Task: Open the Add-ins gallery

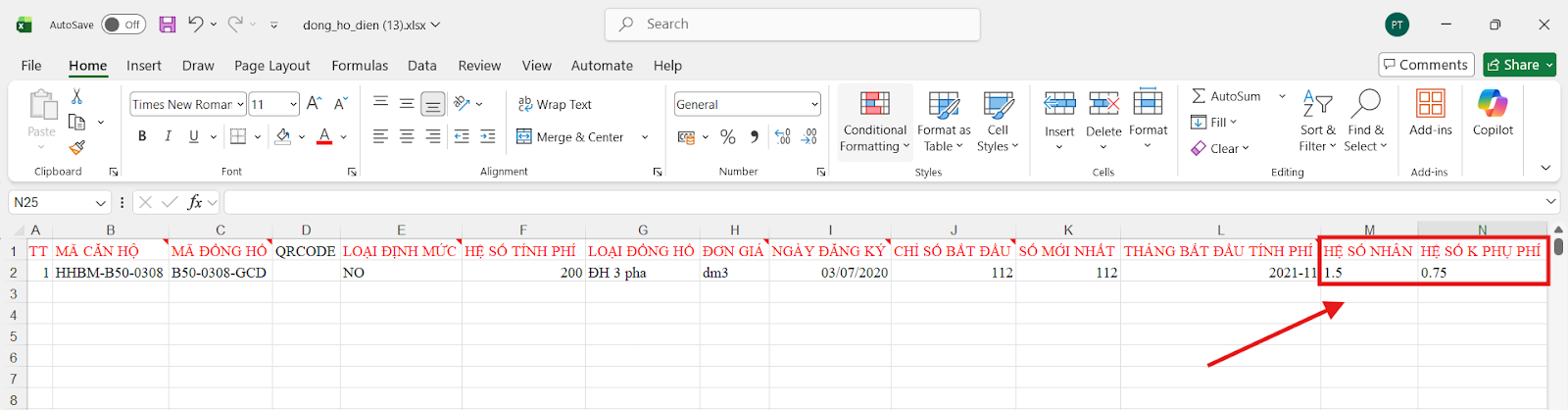Action: (1430, 113)
